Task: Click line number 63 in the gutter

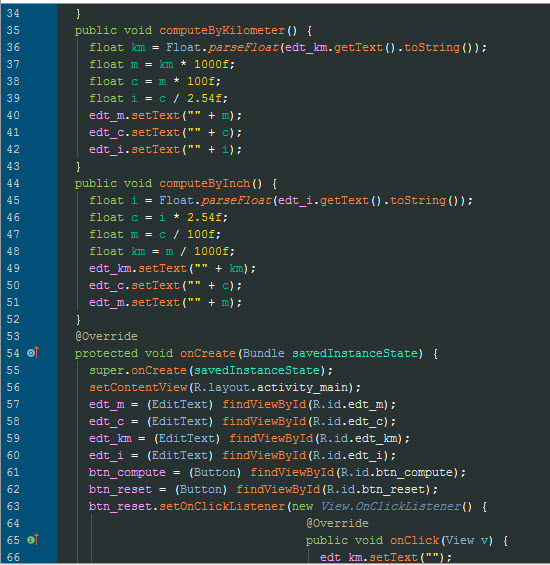Action: pos(13,506)
